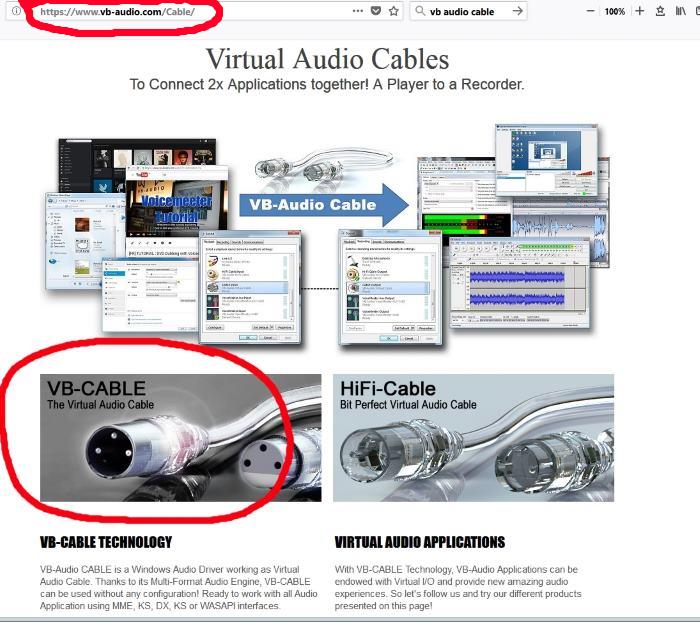This screenshot has height=622, width=700.
Task: Click the 'vb audio cable' search box
Action: point(469,12)
